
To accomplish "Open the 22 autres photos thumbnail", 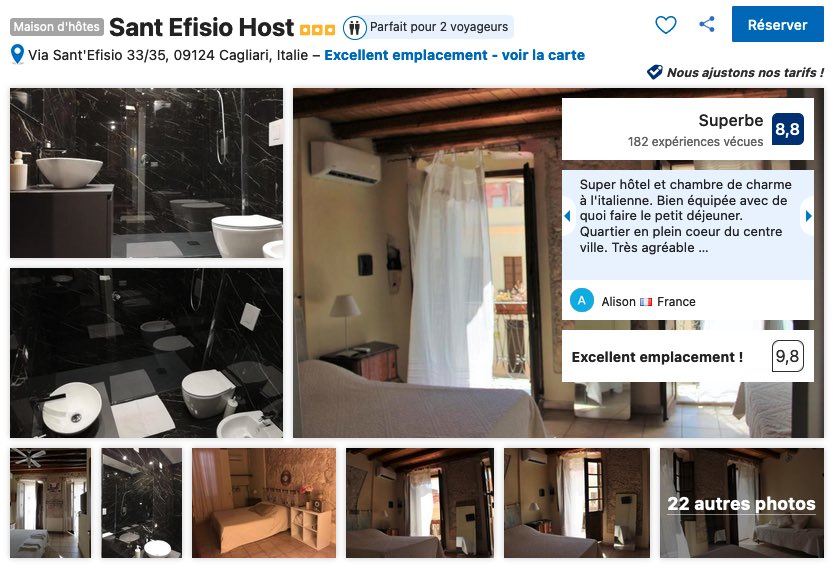I will coord(741,503).
